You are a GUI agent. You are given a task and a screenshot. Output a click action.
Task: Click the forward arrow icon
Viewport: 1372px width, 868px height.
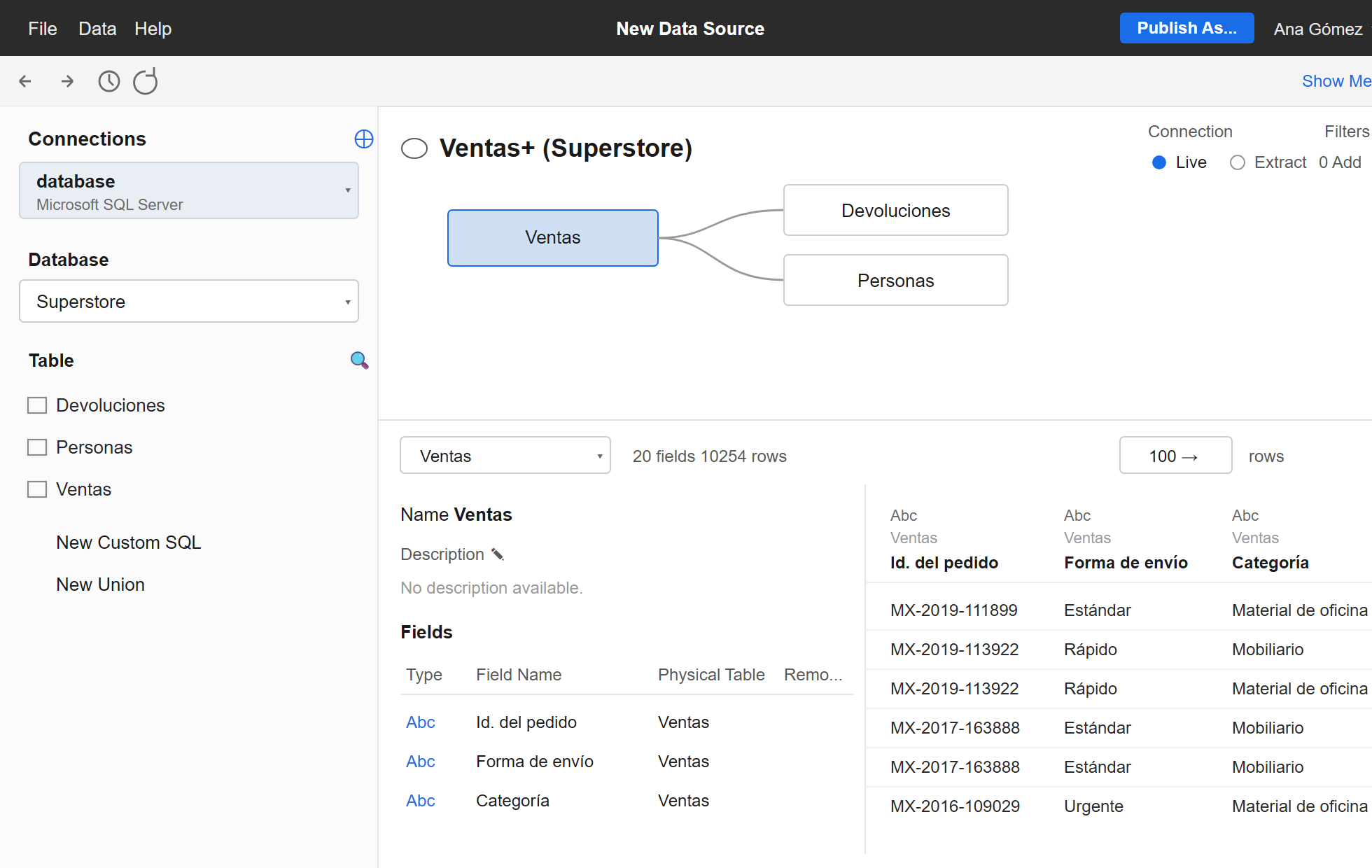pos(67,81)
